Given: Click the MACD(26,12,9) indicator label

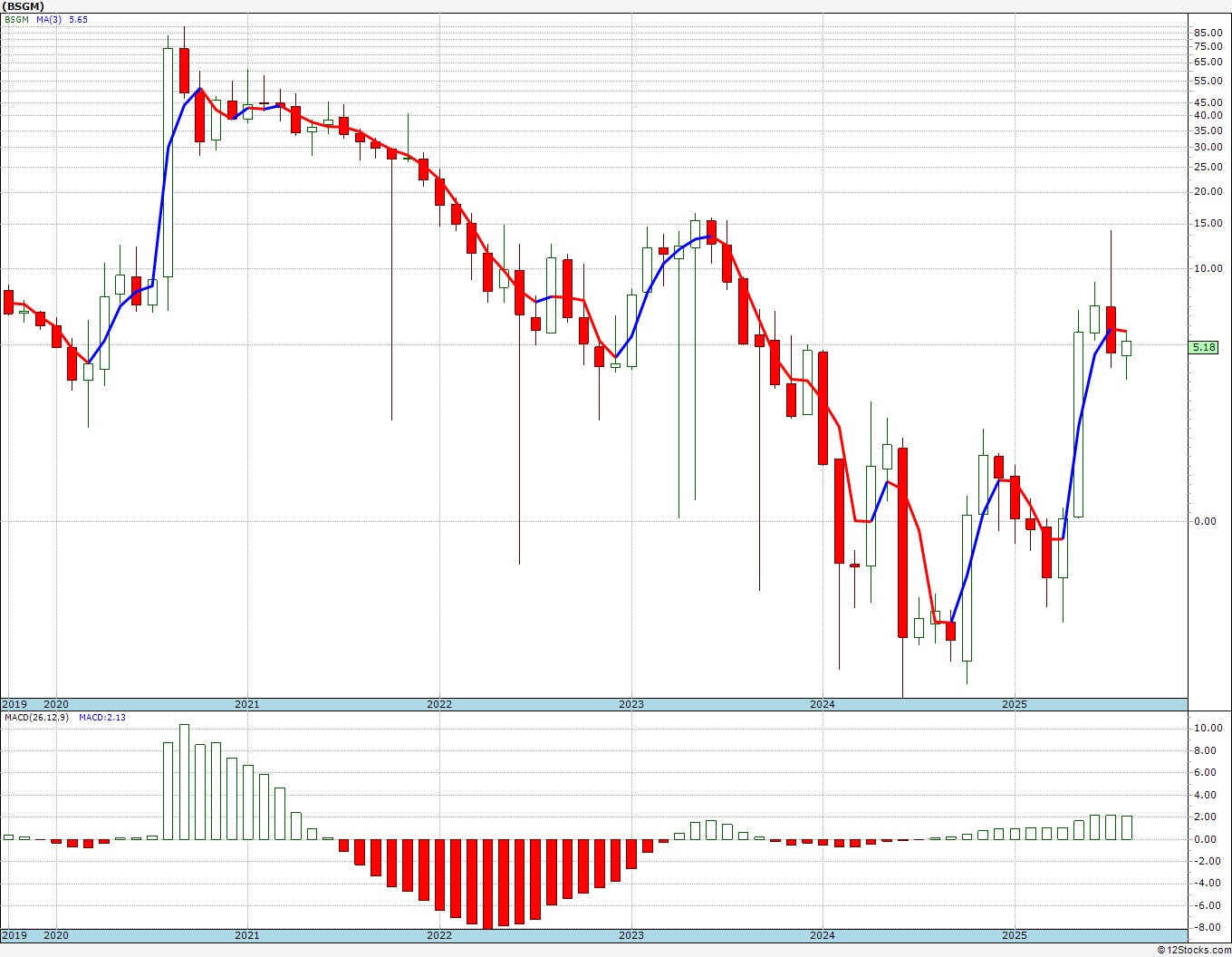Looking at the screenshot, I should click(x=36, y=718).
